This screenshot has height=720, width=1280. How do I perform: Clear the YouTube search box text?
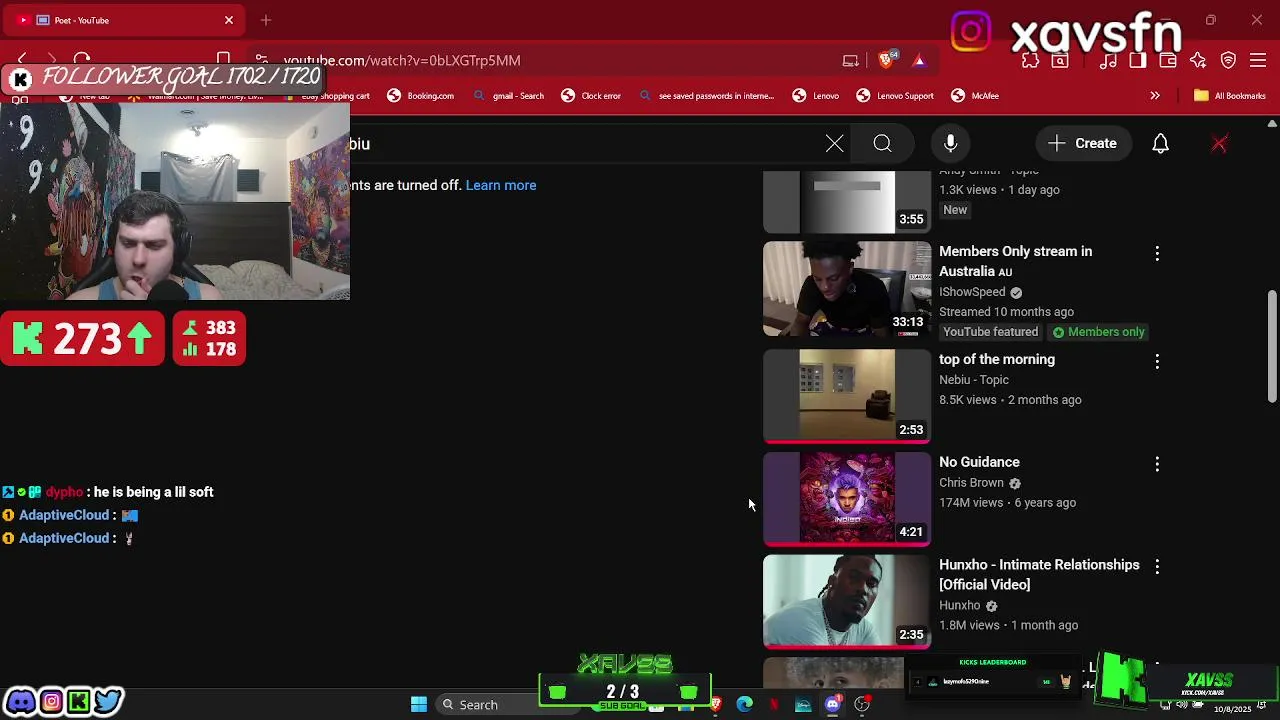(x=835, y=144)
